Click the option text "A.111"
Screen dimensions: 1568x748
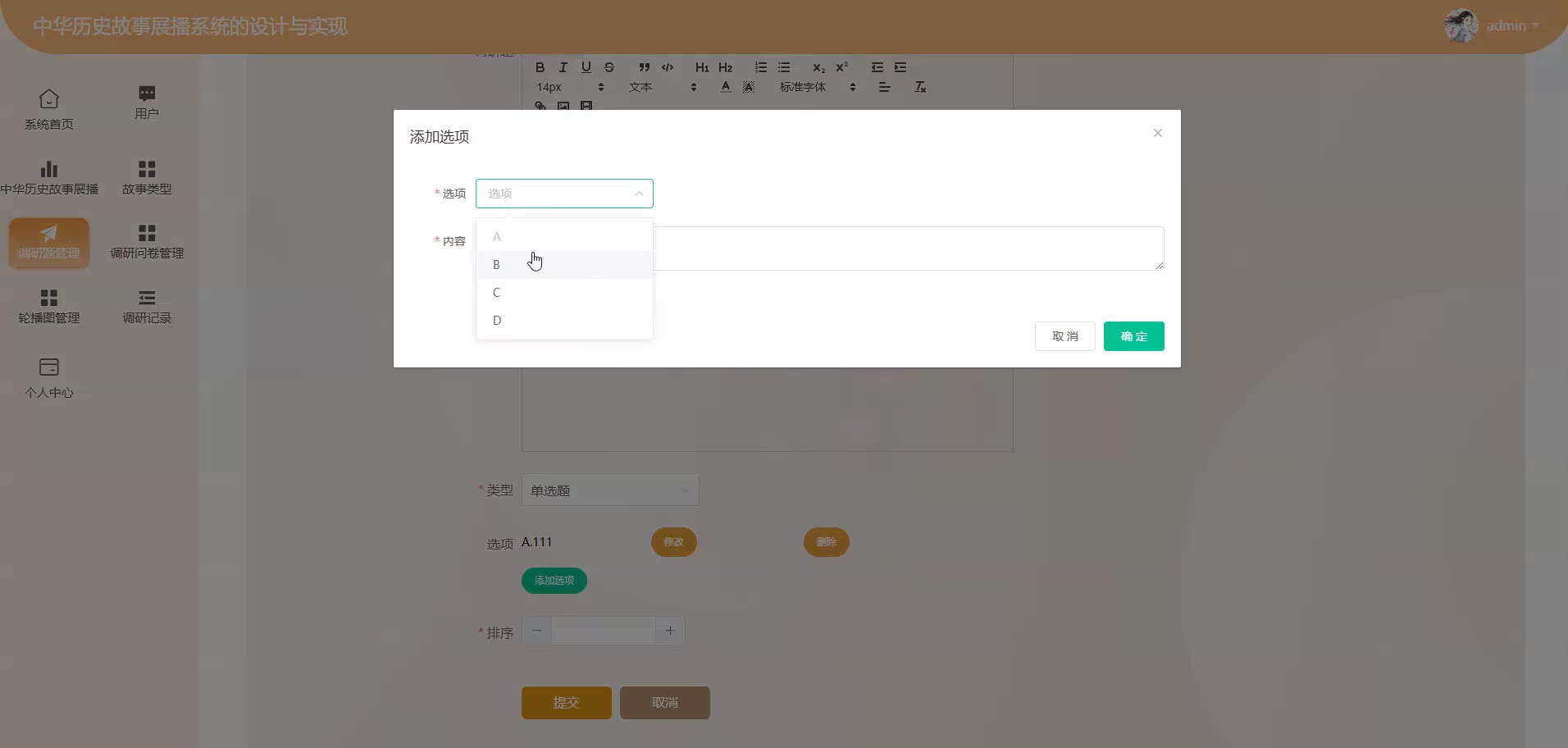click(x=537, y=542)
